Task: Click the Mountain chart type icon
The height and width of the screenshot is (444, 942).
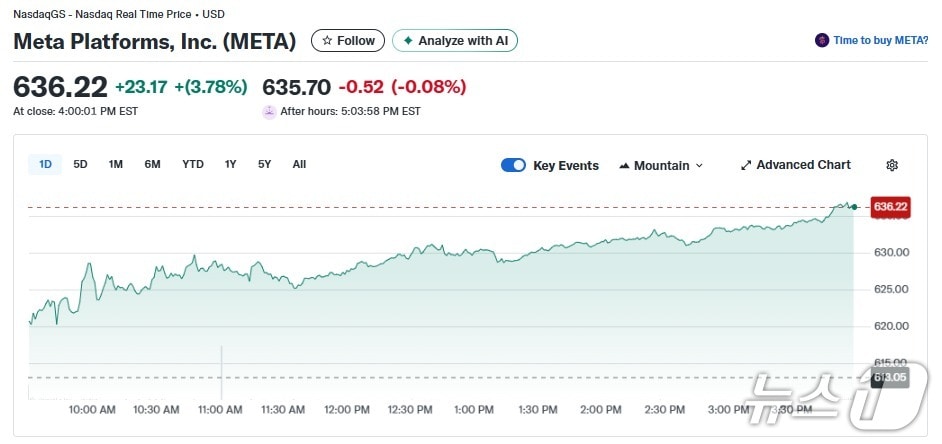Action: [x=624, y=165]
